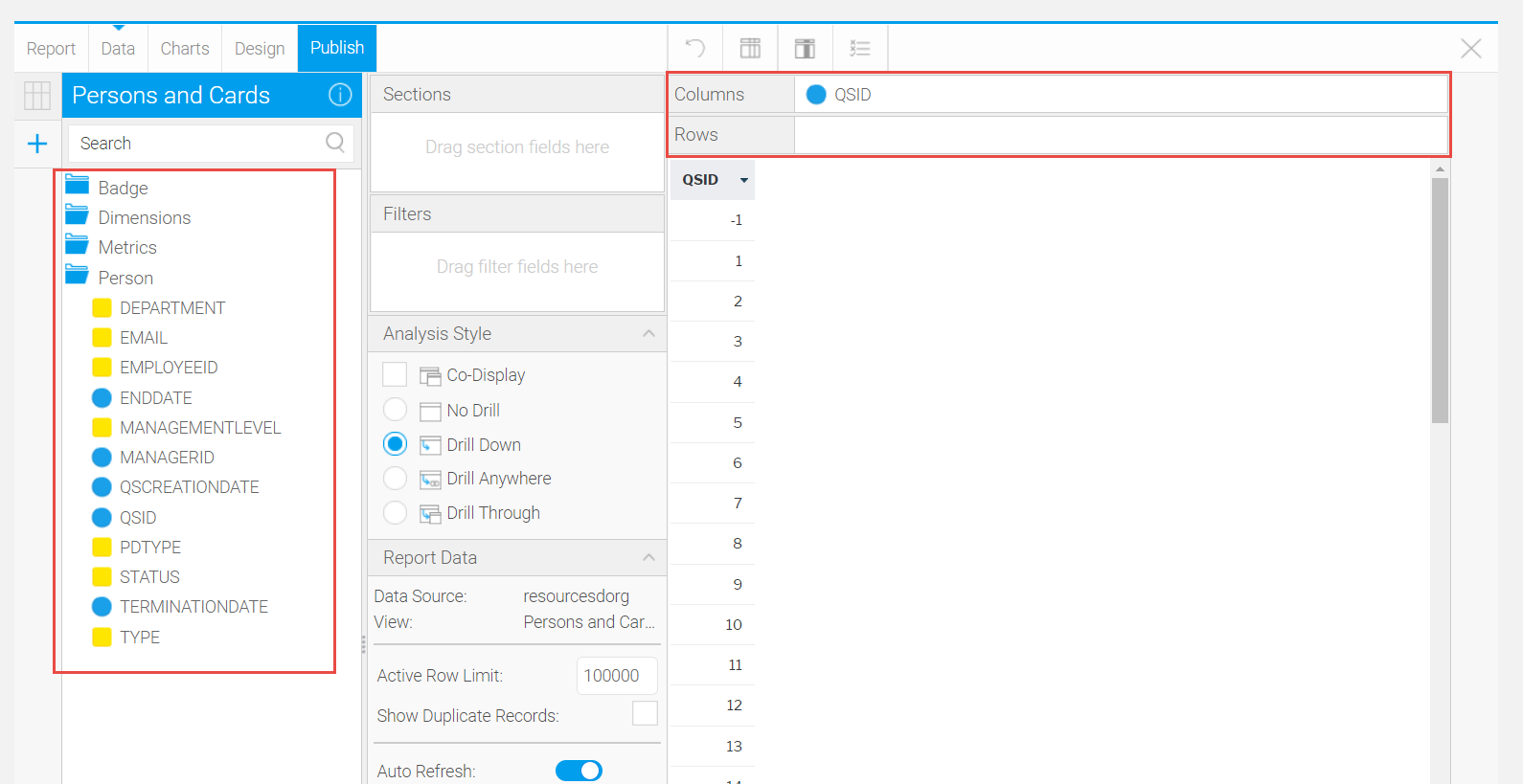Screen dimensions: 1523x784
Task: Click the plus add icon
Action: (37, 144)
